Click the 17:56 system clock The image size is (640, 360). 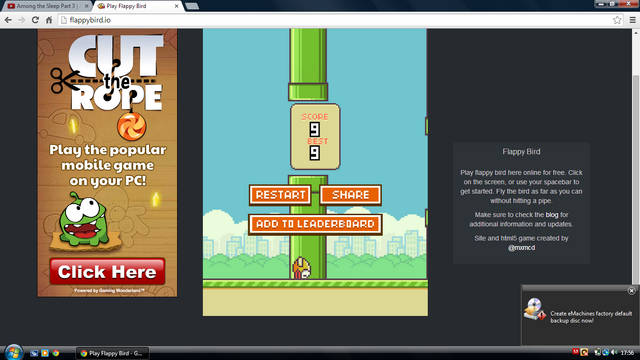pos(627,352)
